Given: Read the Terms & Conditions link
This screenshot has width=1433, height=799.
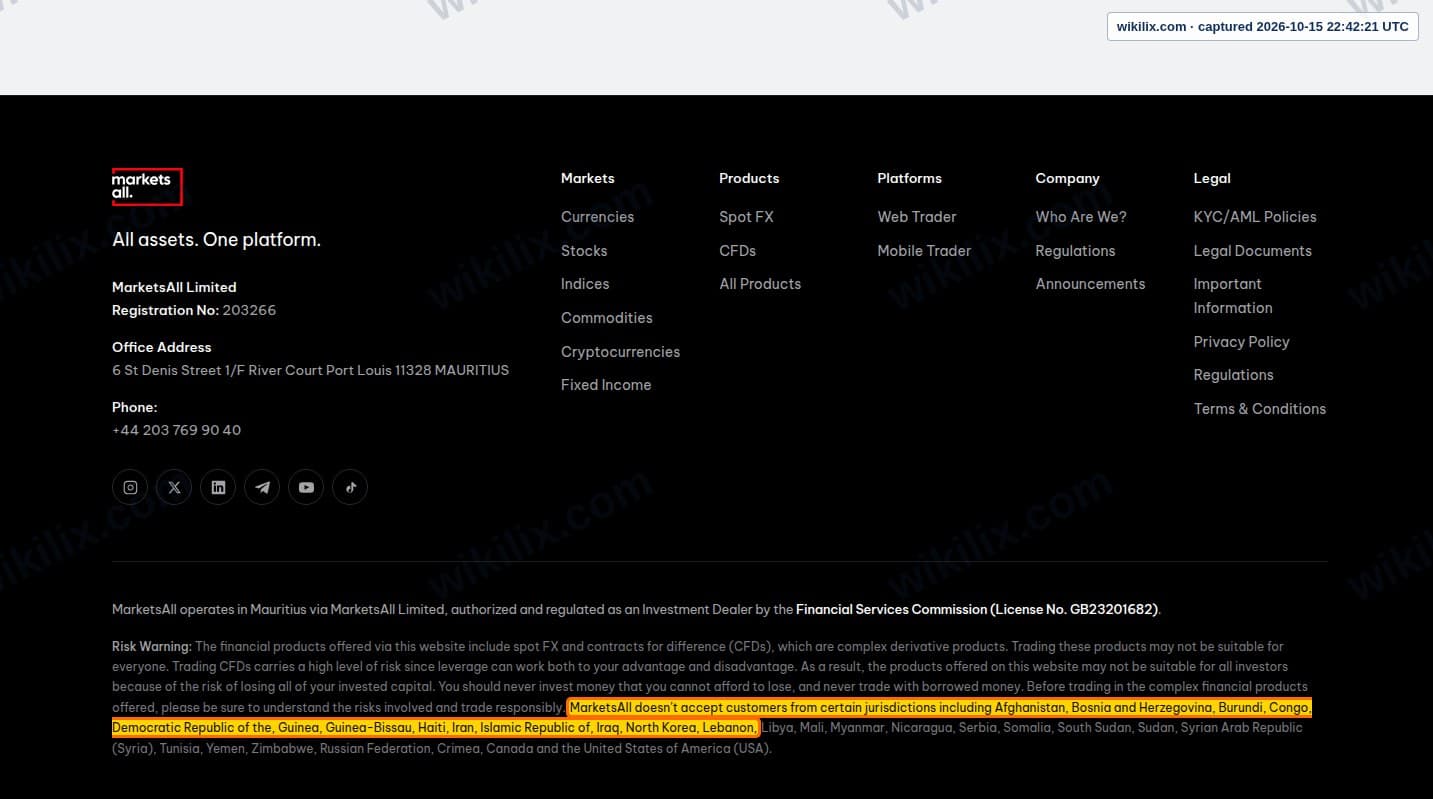Looking at the screenshot, I should (1260, 409).
